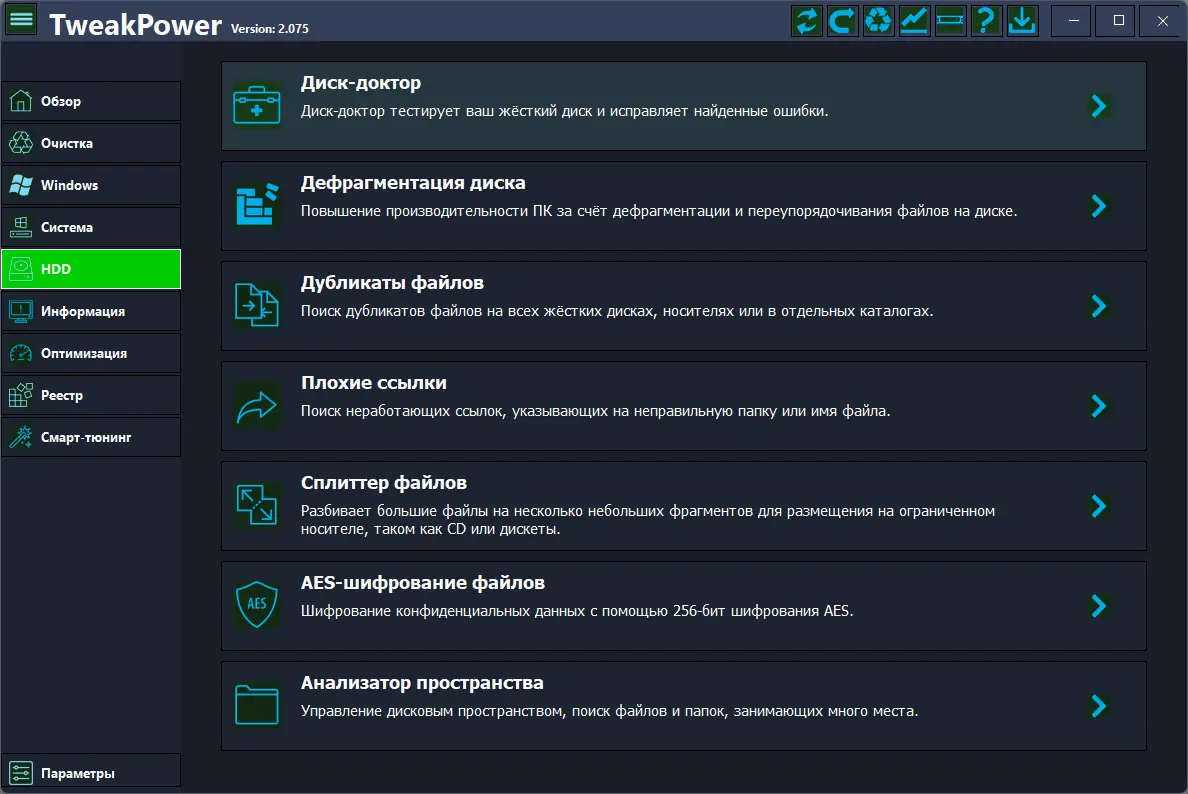Screen dimensions: 1188x794
Task: Click the AES shield icon
Action: pos(257,605)
